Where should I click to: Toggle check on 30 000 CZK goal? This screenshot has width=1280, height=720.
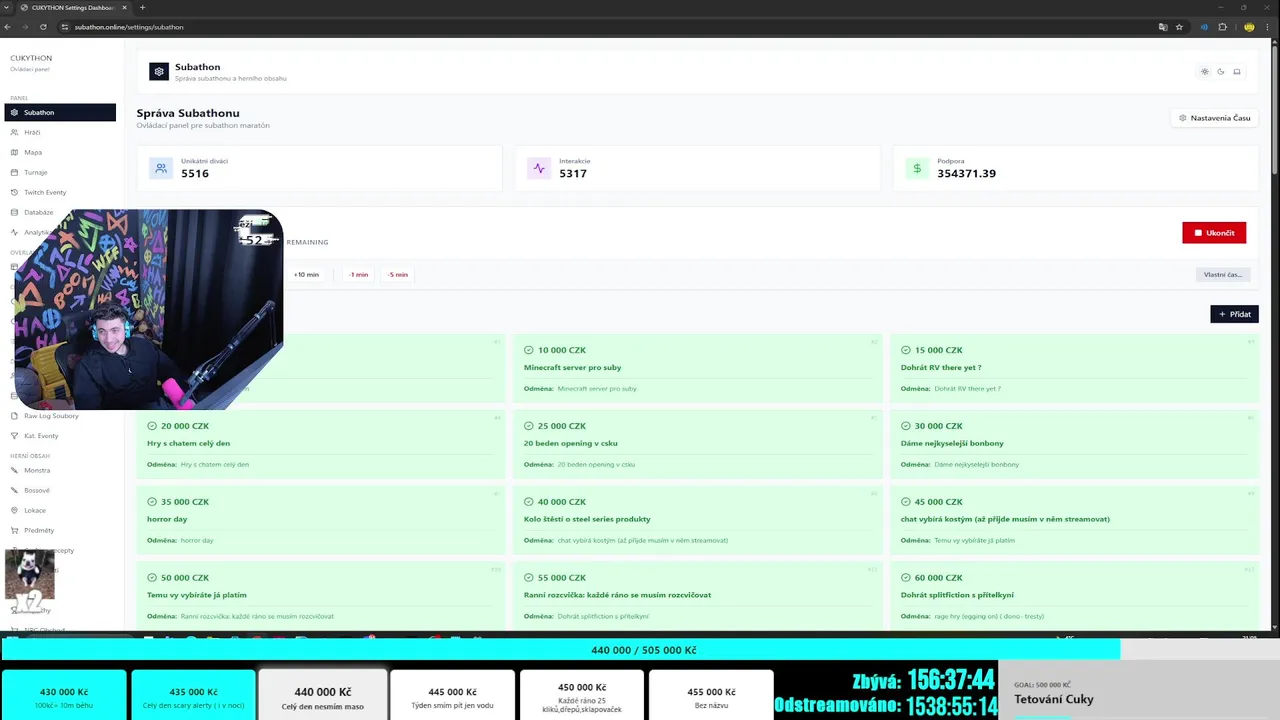click(906, 426)
